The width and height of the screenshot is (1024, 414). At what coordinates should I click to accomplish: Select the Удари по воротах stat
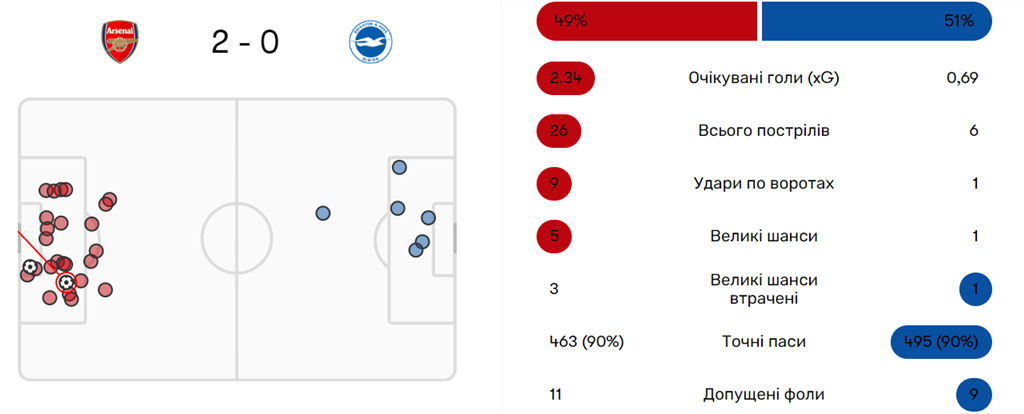coord(763,184)
